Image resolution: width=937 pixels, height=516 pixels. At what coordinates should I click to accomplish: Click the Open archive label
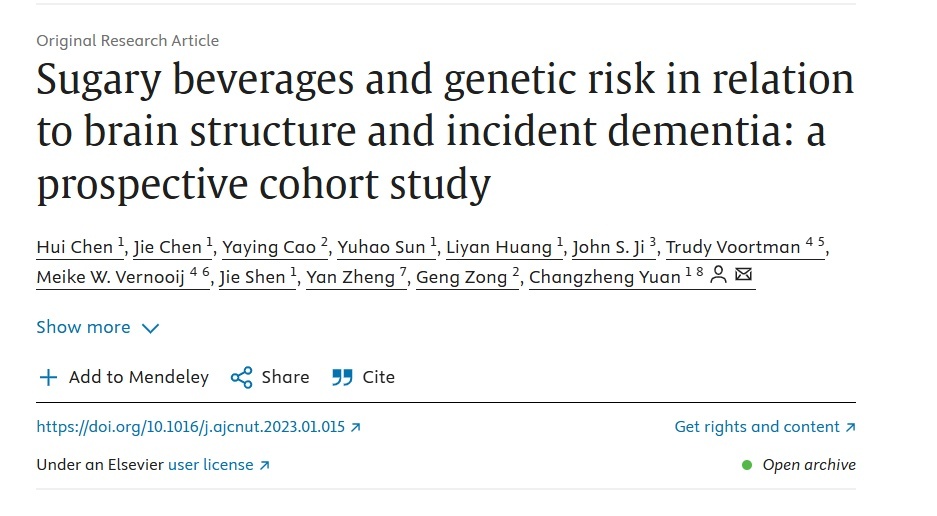click(808, 465)
